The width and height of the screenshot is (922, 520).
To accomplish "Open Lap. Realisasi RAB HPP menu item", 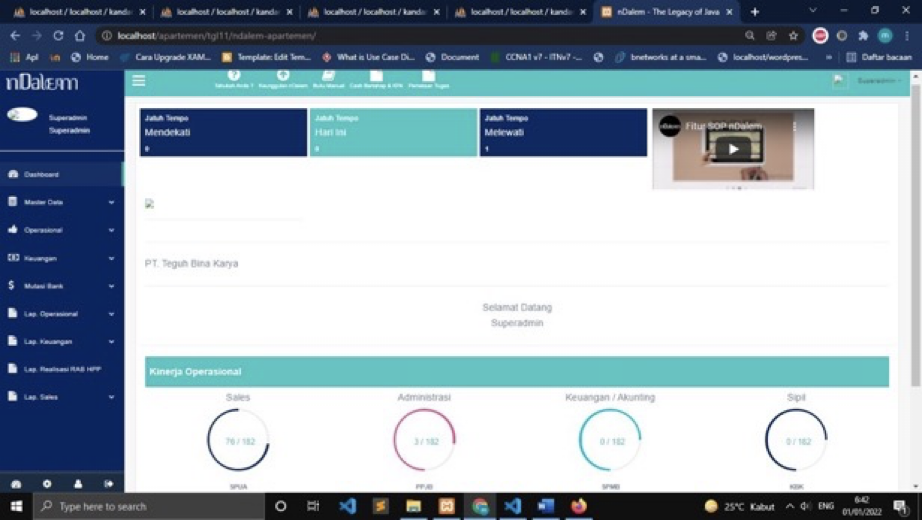I will click(61, 369).
